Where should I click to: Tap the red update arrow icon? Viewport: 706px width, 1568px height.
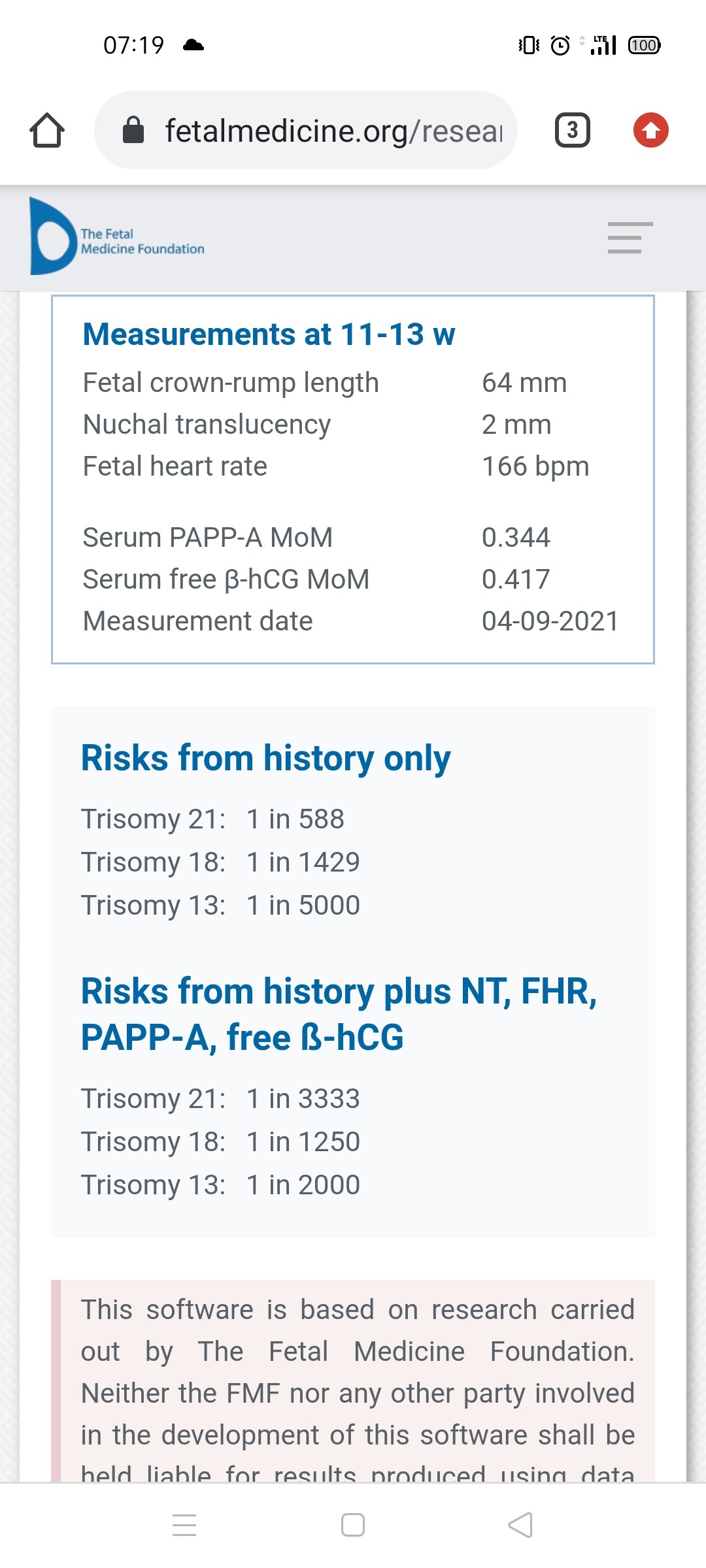(x=650, y=130)
